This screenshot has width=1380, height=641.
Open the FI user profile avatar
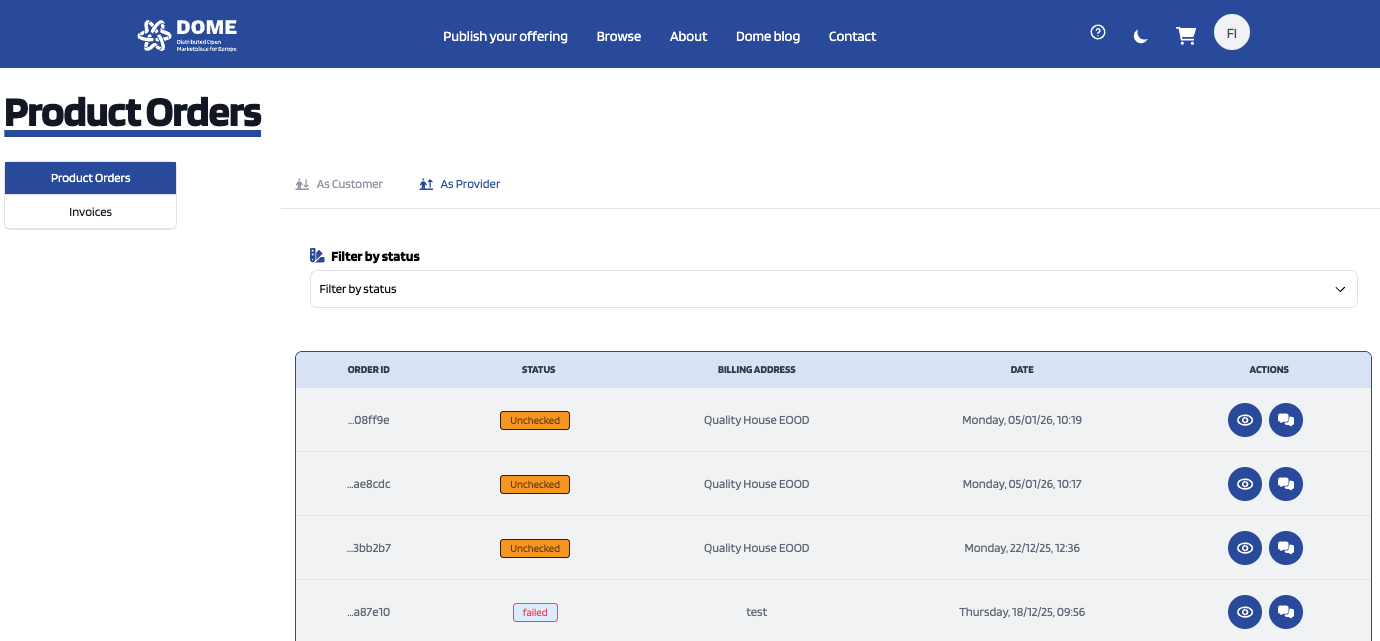[1231, 33]
